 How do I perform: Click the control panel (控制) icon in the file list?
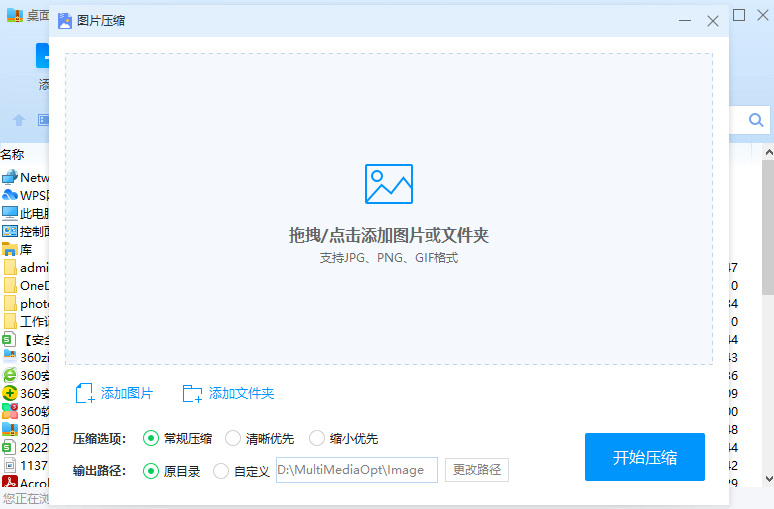coord(10,231)
